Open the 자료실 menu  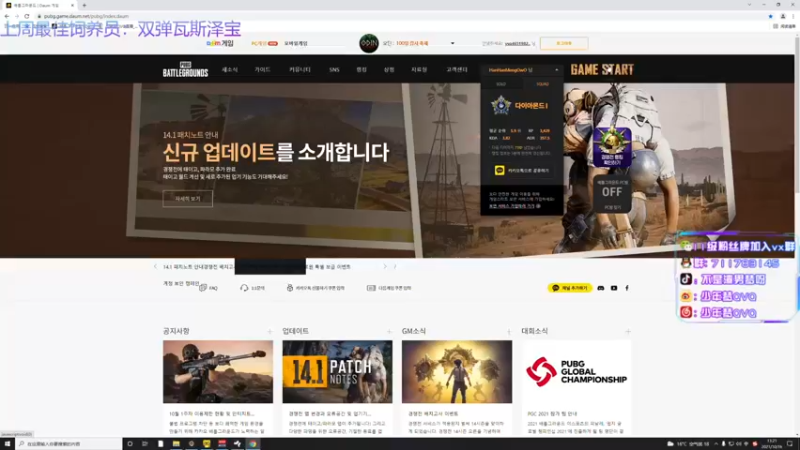419,70
